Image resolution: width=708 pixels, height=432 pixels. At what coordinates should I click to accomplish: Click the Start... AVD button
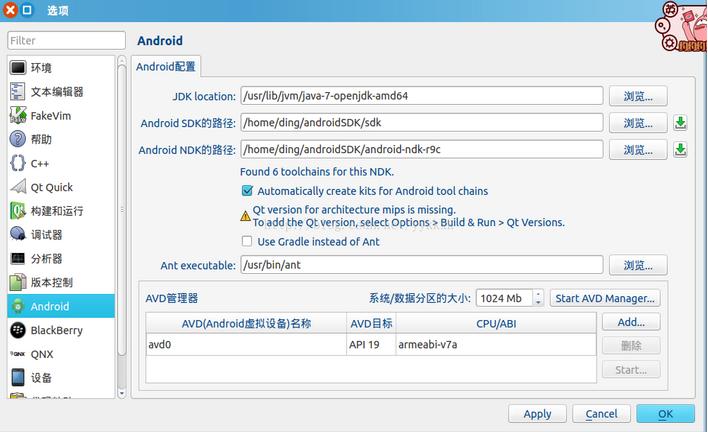(631, 370)
